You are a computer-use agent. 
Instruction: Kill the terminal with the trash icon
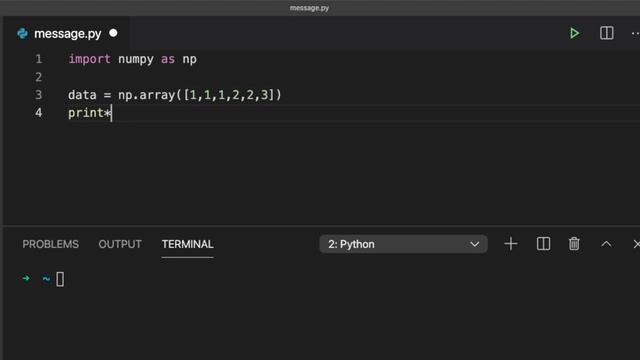point(574,244)
